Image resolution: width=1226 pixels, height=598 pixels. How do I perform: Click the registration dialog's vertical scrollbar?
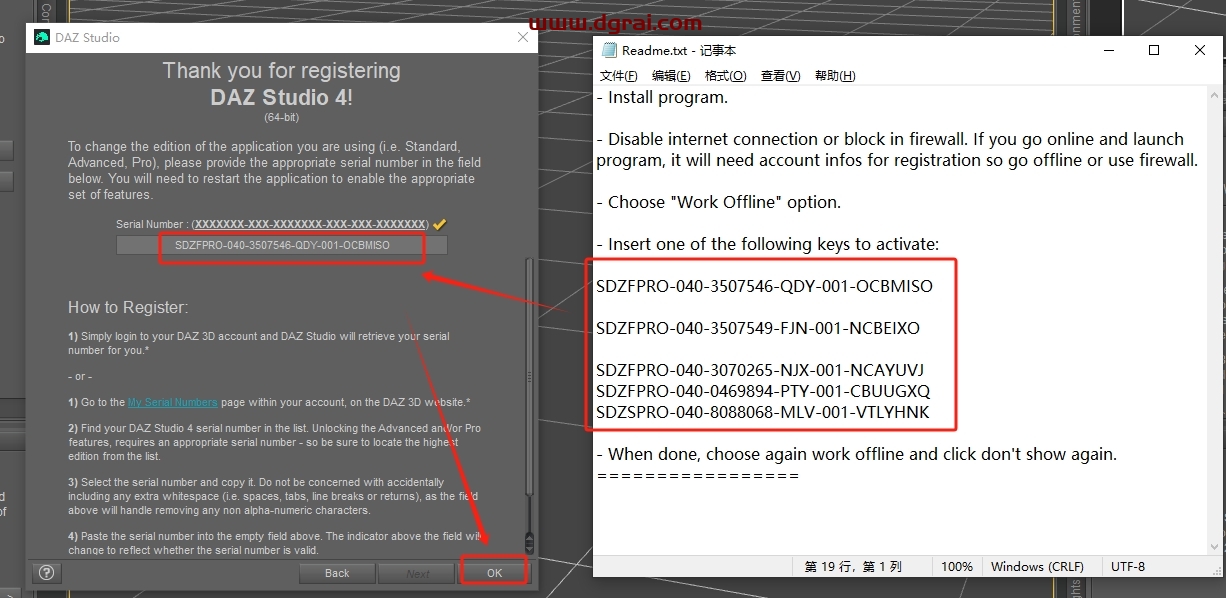[x=529, y=400]
